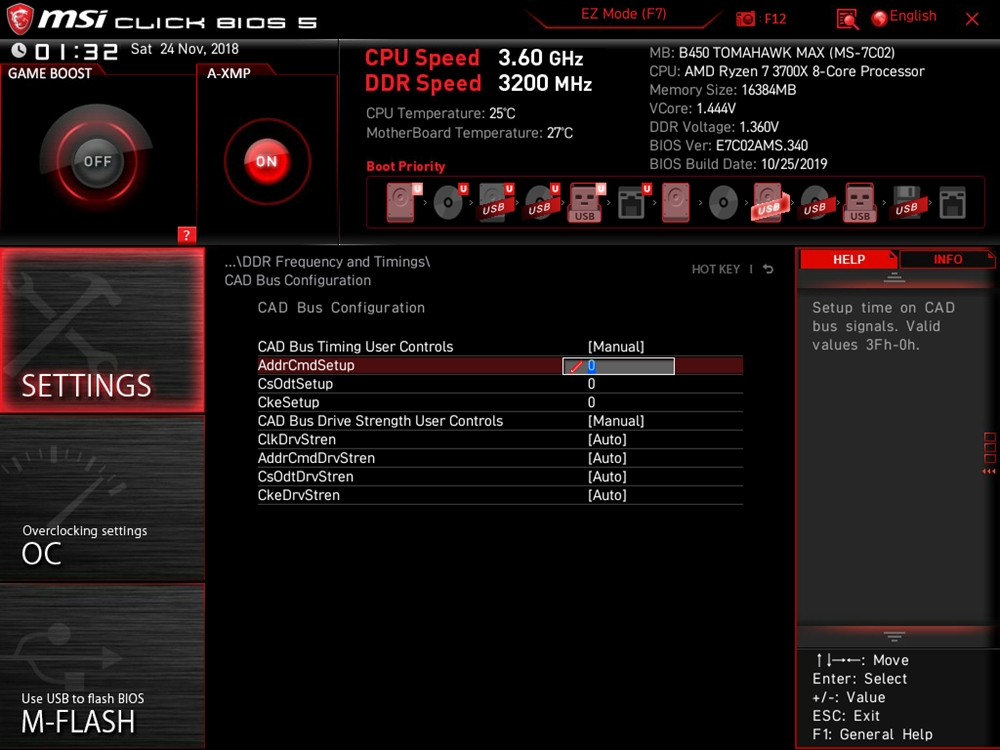The width and height of the screenshot is (1000, 750).
Task: Select the CkeDrvStren row label
Action: coord(298,495)
